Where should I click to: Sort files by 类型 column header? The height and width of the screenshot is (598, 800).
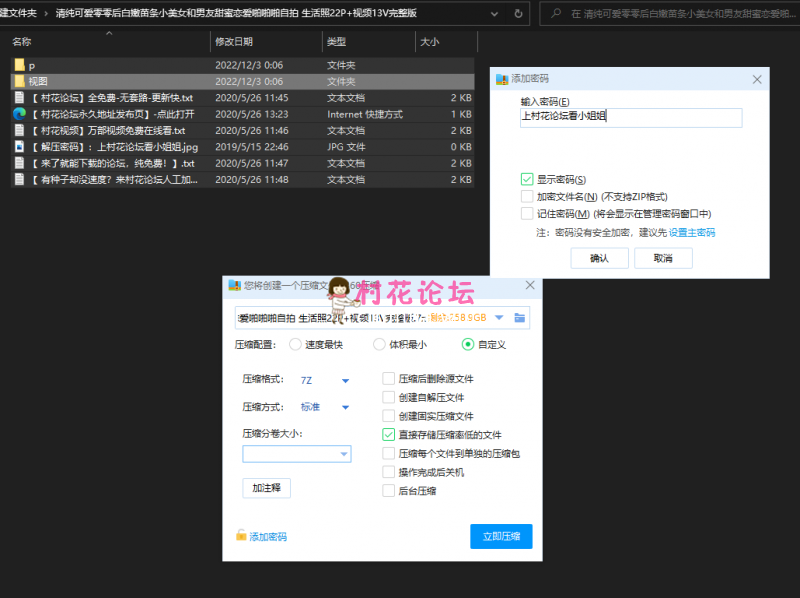[x=337, y=42]
